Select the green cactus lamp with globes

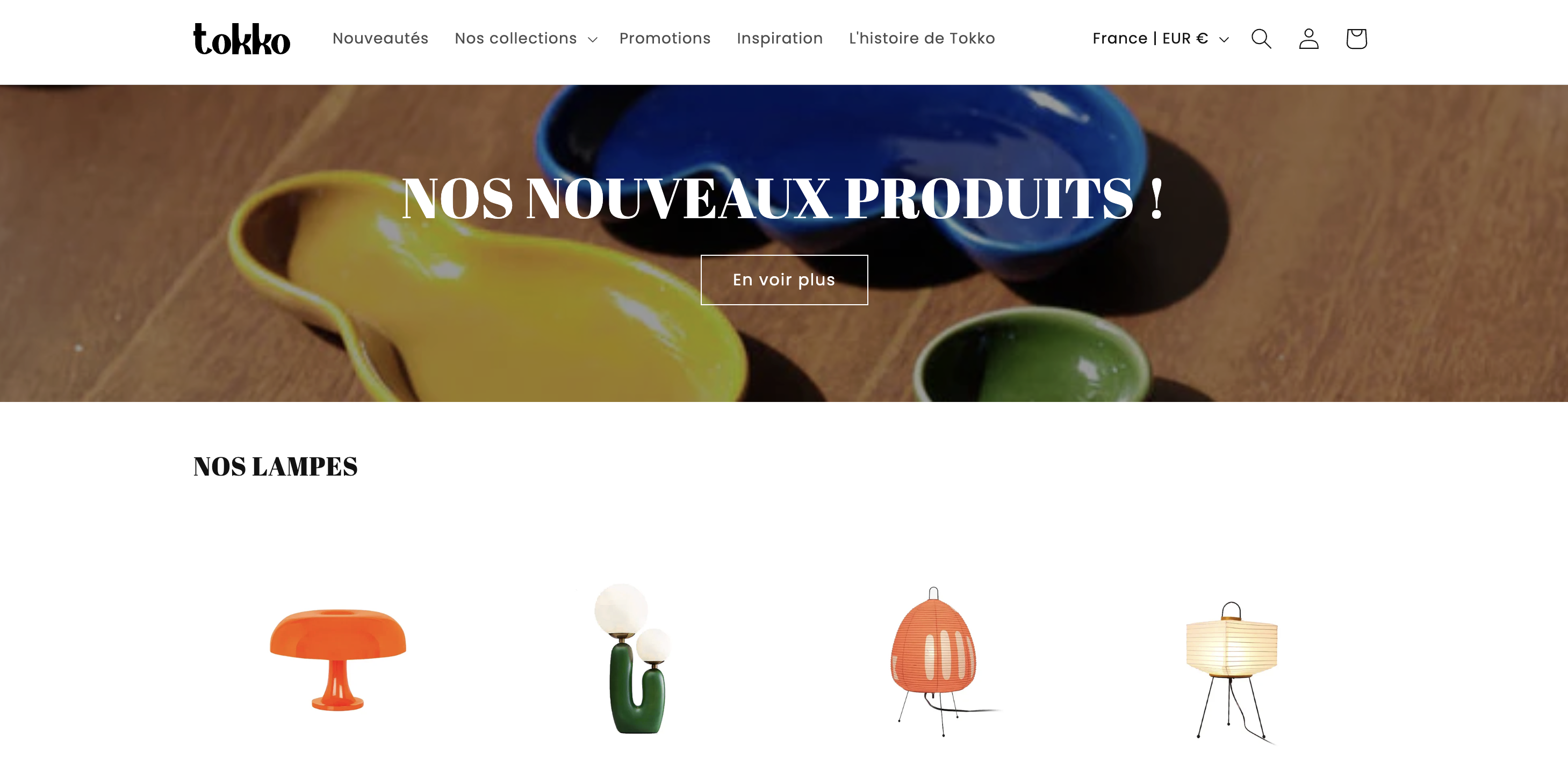coord(632,658)
